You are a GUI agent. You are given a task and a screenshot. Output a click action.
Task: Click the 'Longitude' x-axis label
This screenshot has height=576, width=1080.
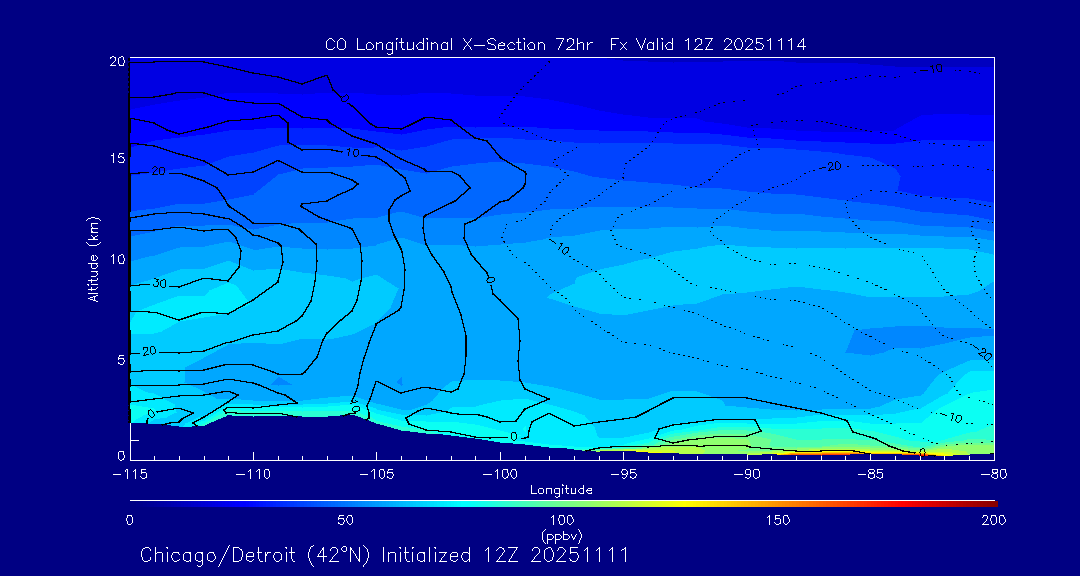click(561, 490)
